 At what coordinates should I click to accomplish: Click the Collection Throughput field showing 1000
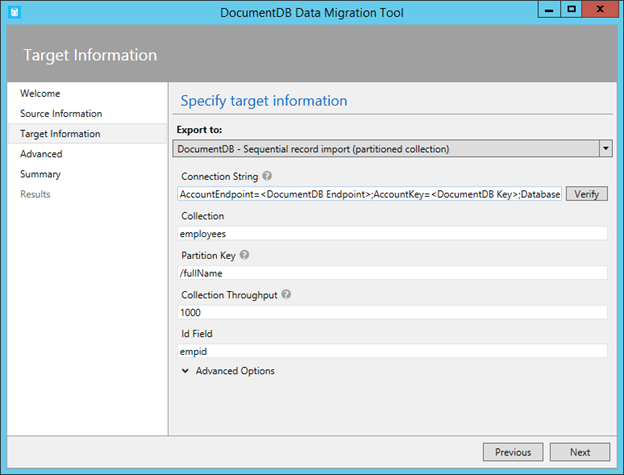[x=392, y=312]
